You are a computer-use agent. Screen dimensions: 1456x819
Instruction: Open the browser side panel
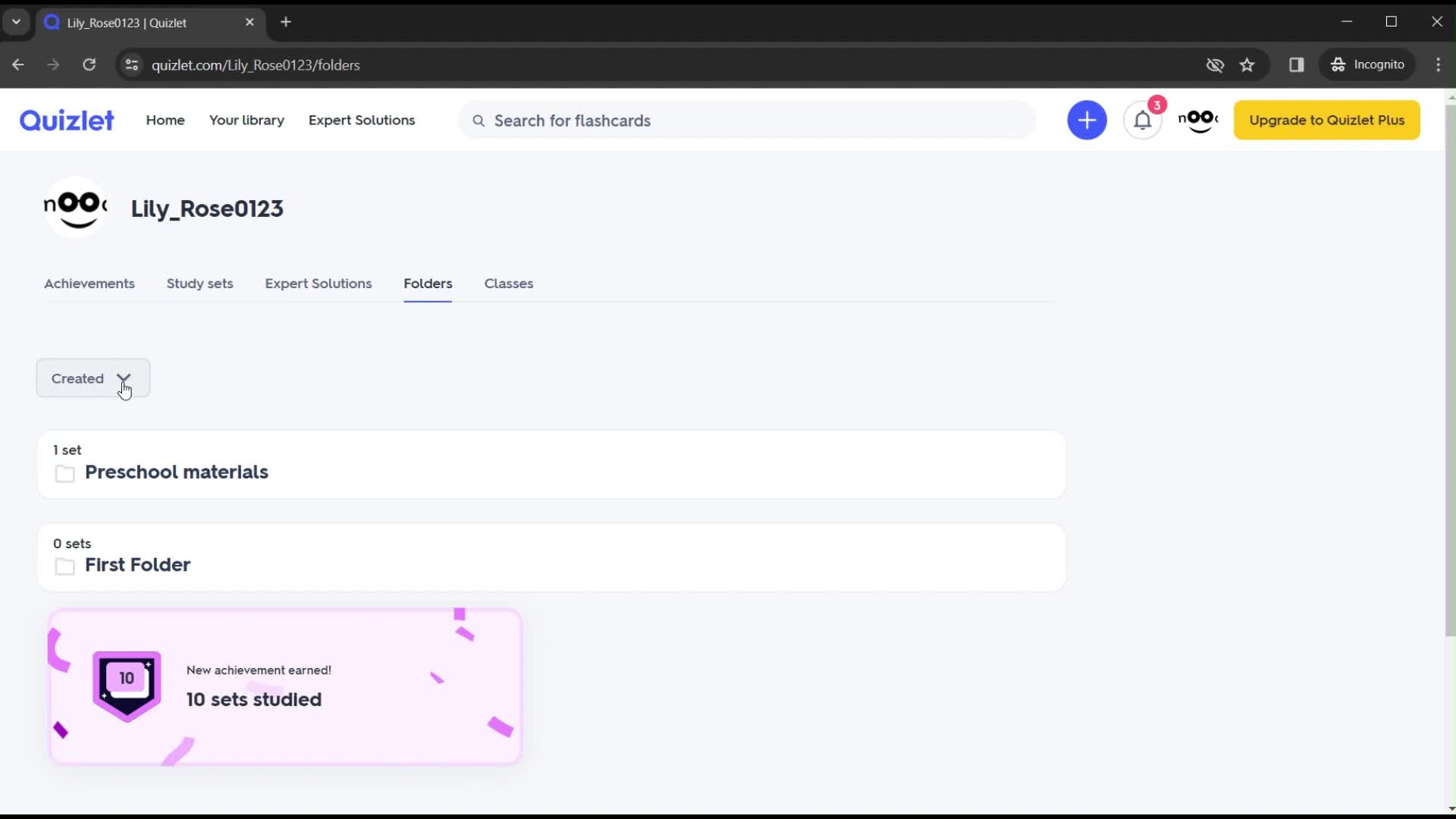tap(1297, 64)
